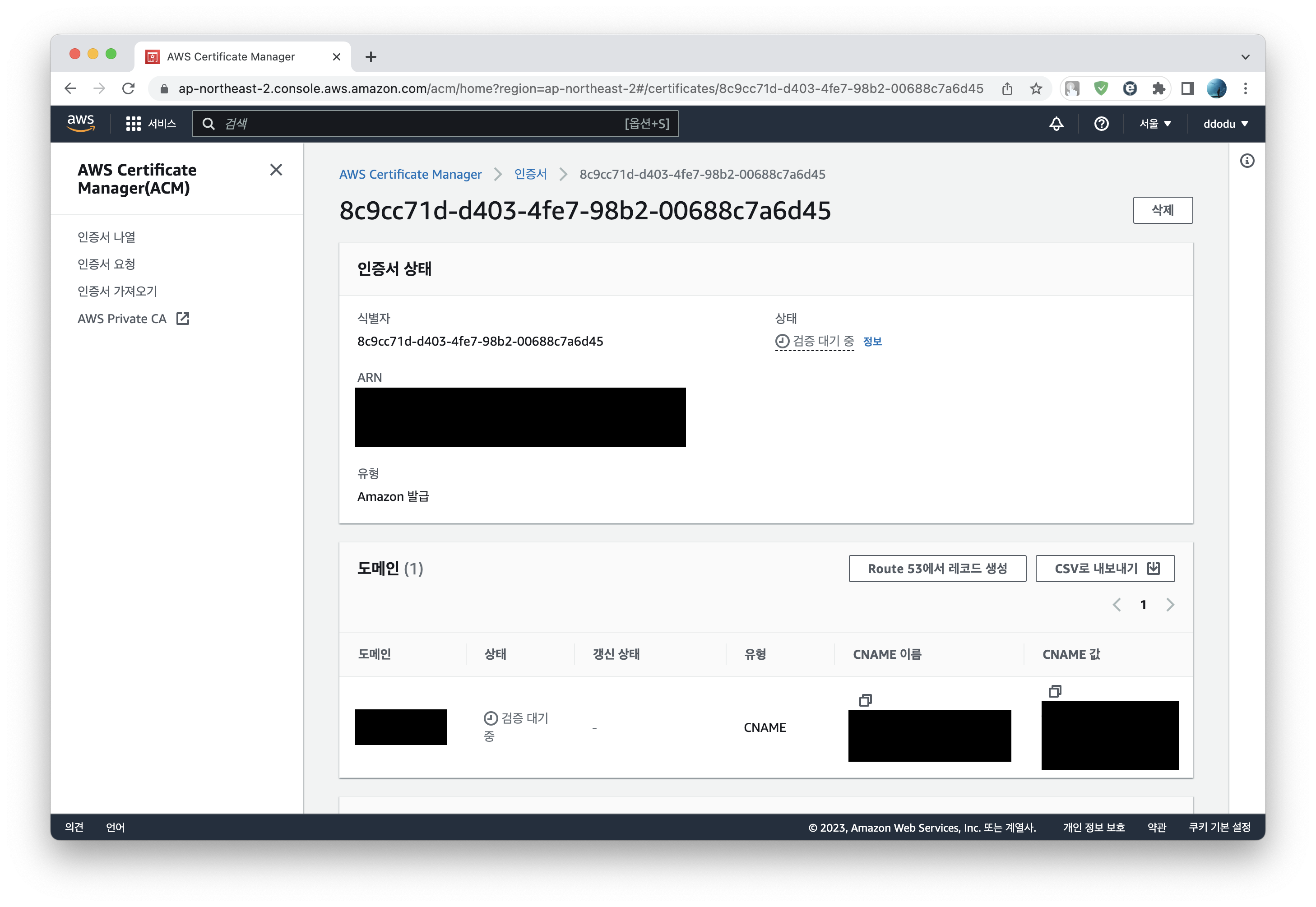Click the CNAME 이름 column header

(887, 654)
